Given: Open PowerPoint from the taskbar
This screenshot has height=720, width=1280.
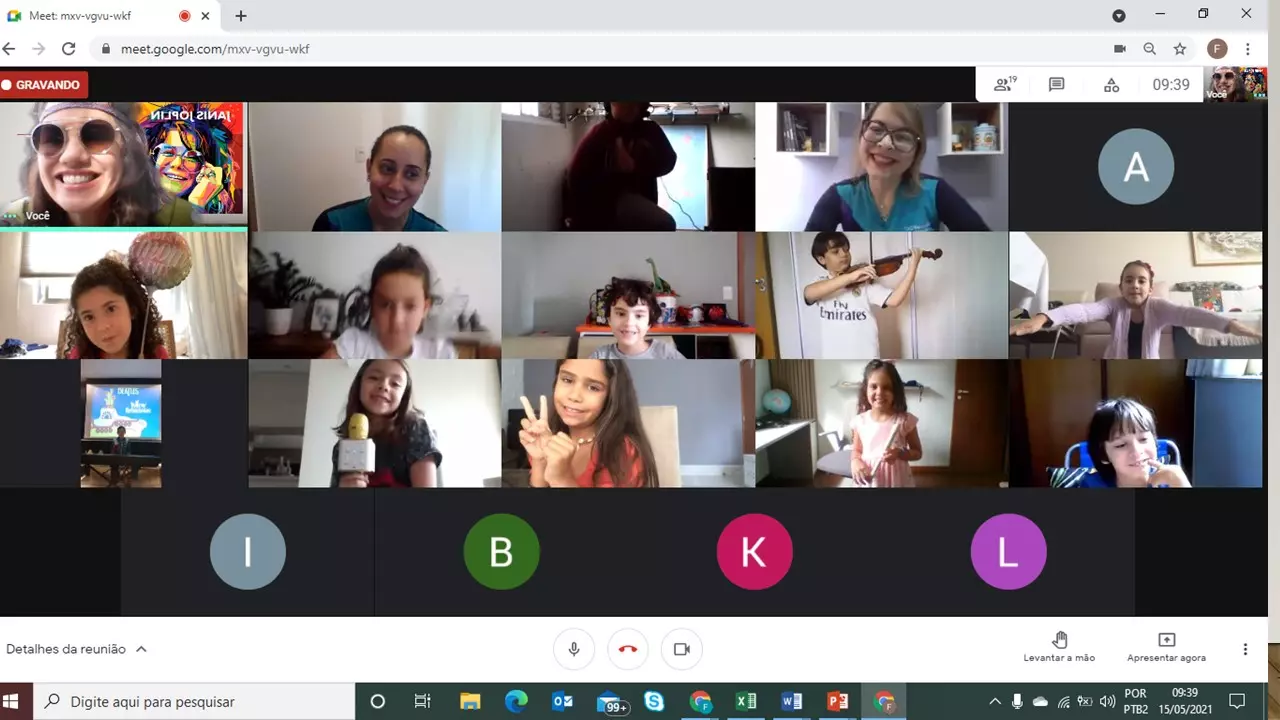Looking at the screenshot, I should pyautogui.click(x=838, y=702).
